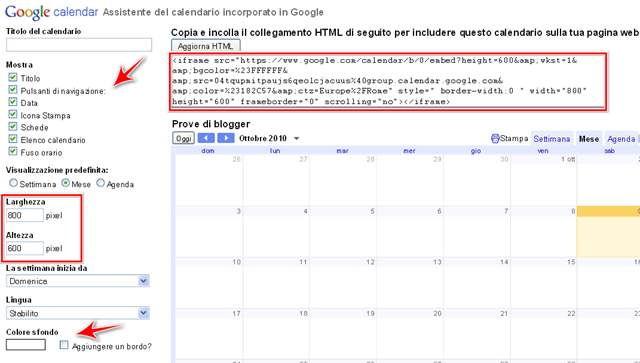Switch to Settimana tab in calendar
Viewport: 640px width, 363px height.
[551, 139]
